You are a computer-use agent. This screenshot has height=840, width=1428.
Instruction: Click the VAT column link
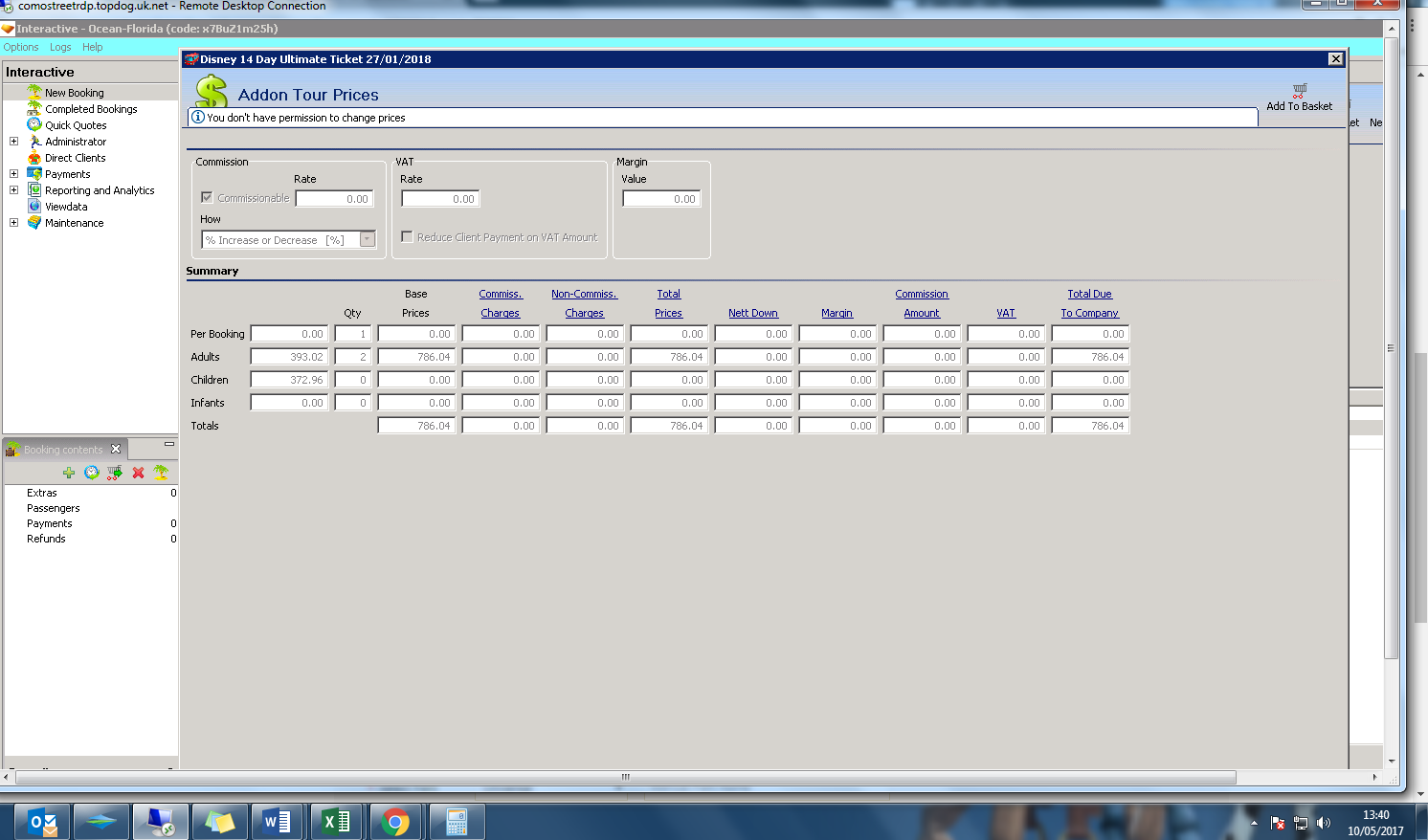pos(1006,313)
